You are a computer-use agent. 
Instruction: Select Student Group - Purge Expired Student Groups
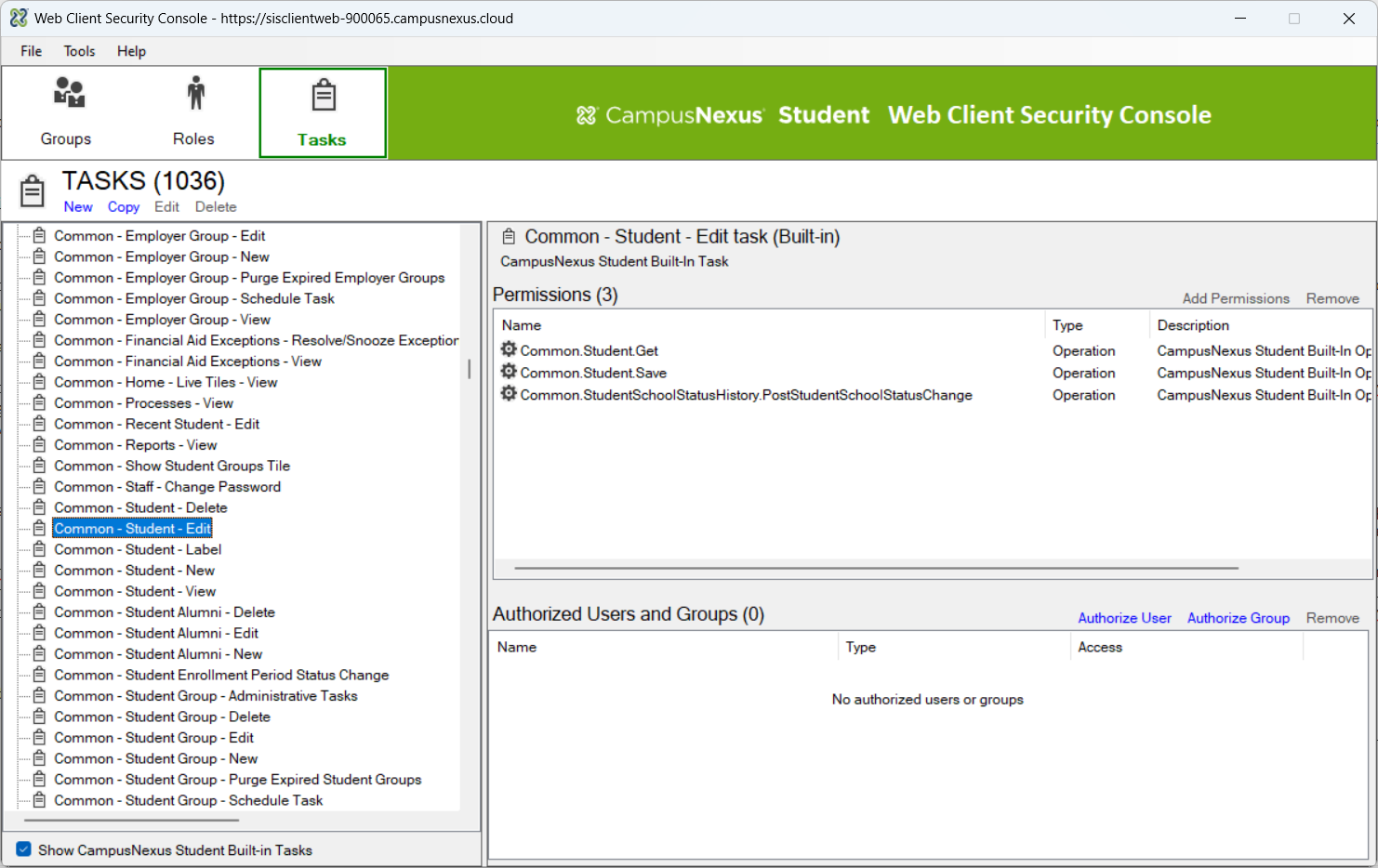pos(238,779)
